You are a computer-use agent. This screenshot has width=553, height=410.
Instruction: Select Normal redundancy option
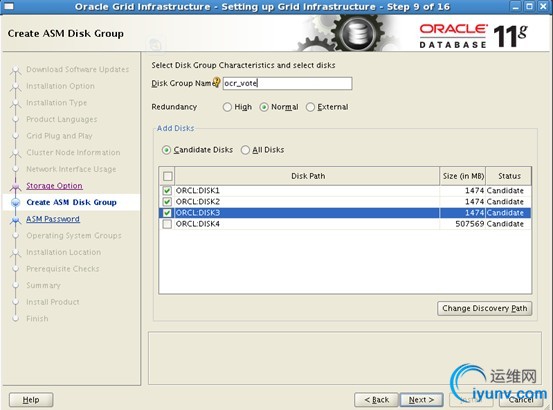pos(264,107)
